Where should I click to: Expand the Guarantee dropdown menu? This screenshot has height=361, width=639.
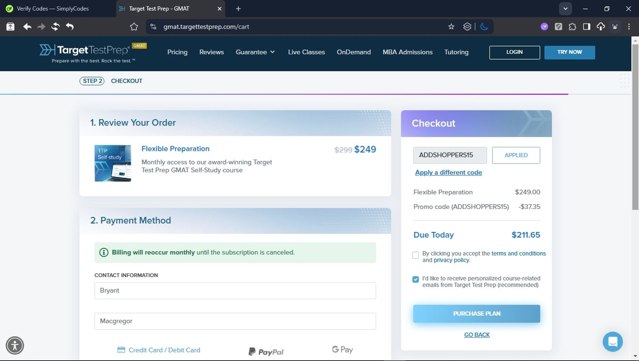click(255, 52)
